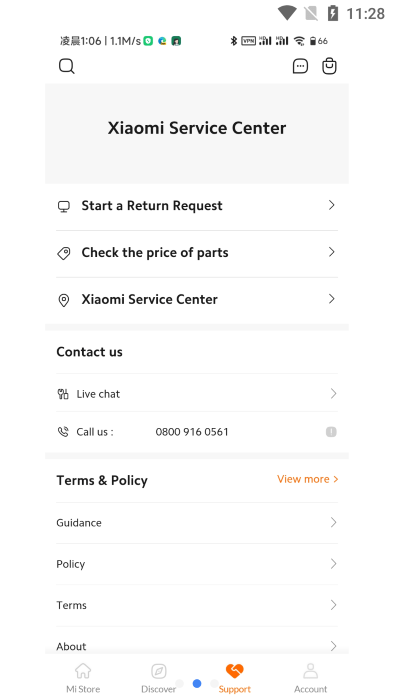Tap the location pin icon for Service Center
Viewport: 394px width, 700px height.
click(x=64, y=300)
